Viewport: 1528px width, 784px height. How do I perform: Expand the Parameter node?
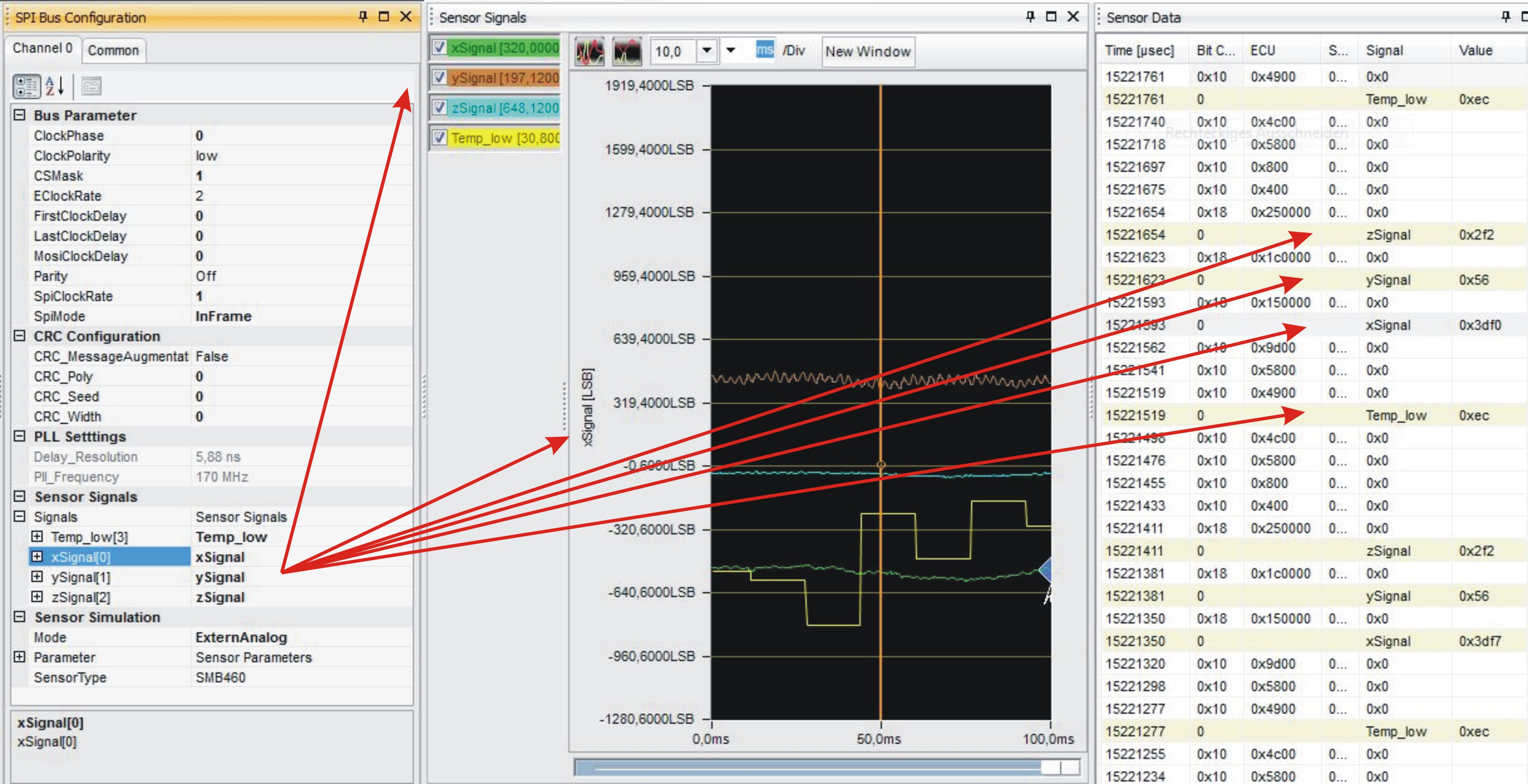tap(20, 657)
